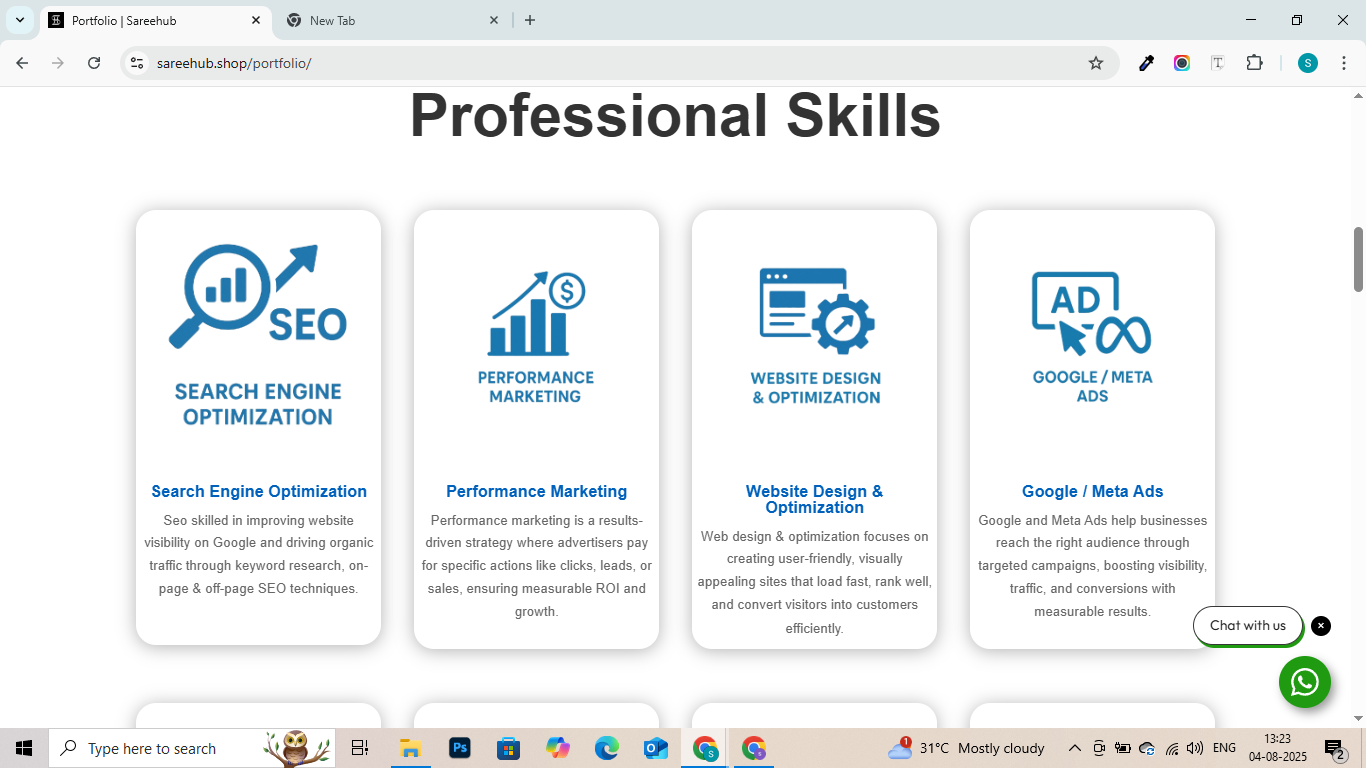Click the address bar URL field
Screen dimensions: 1366x768
click(600, 63)
